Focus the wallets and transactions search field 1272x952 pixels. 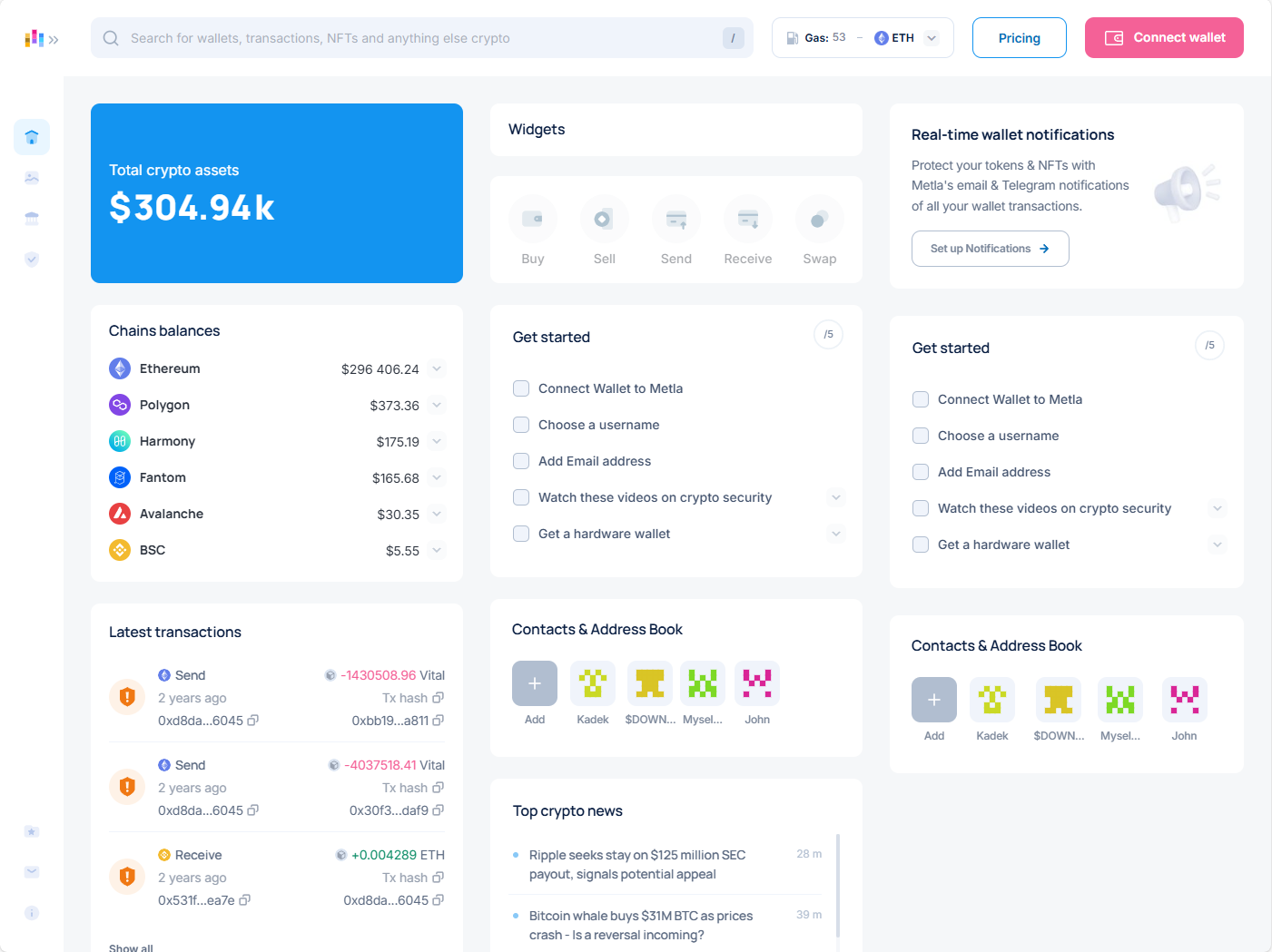pos(422,38)
